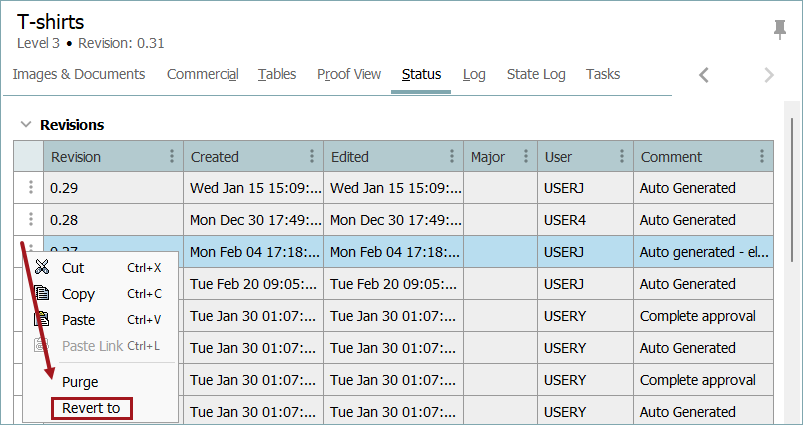Screen dimensions: 803x425
Task: Open Comment column options menu
Action: point(762,157)
